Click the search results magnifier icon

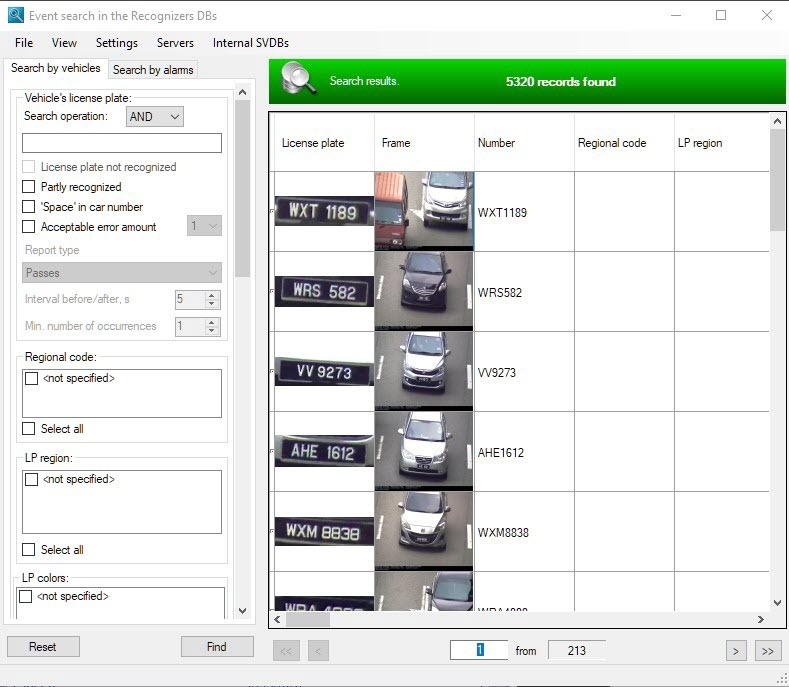[299, 80]
